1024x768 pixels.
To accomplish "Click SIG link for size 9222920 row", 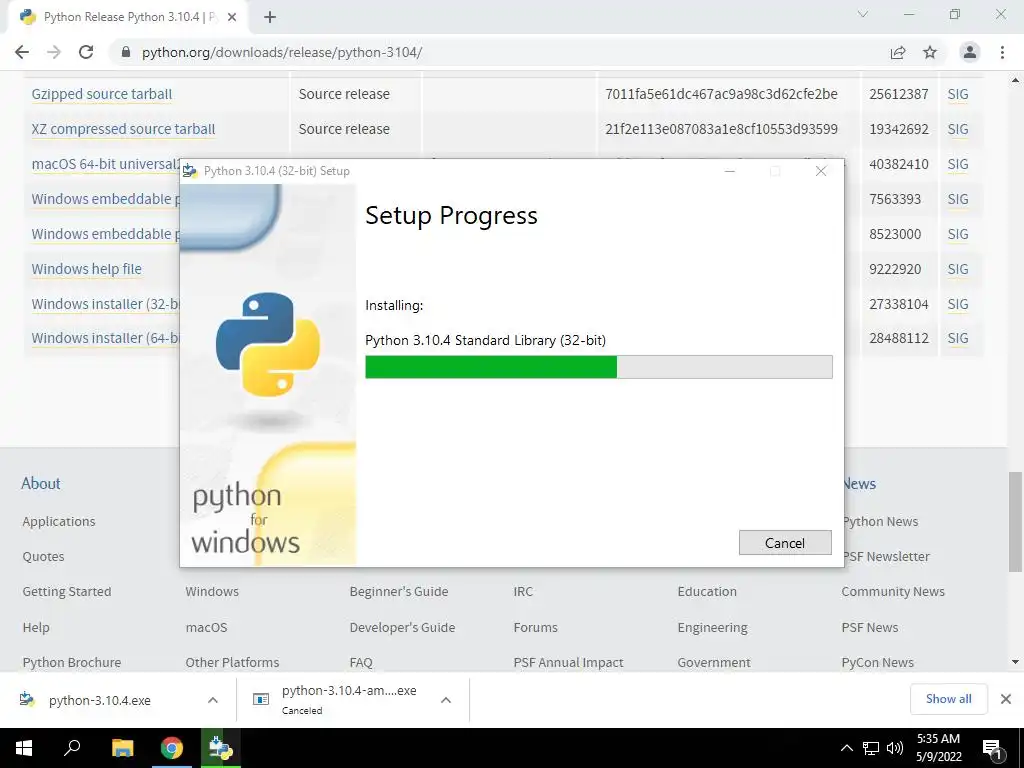I will click(958, 269).
